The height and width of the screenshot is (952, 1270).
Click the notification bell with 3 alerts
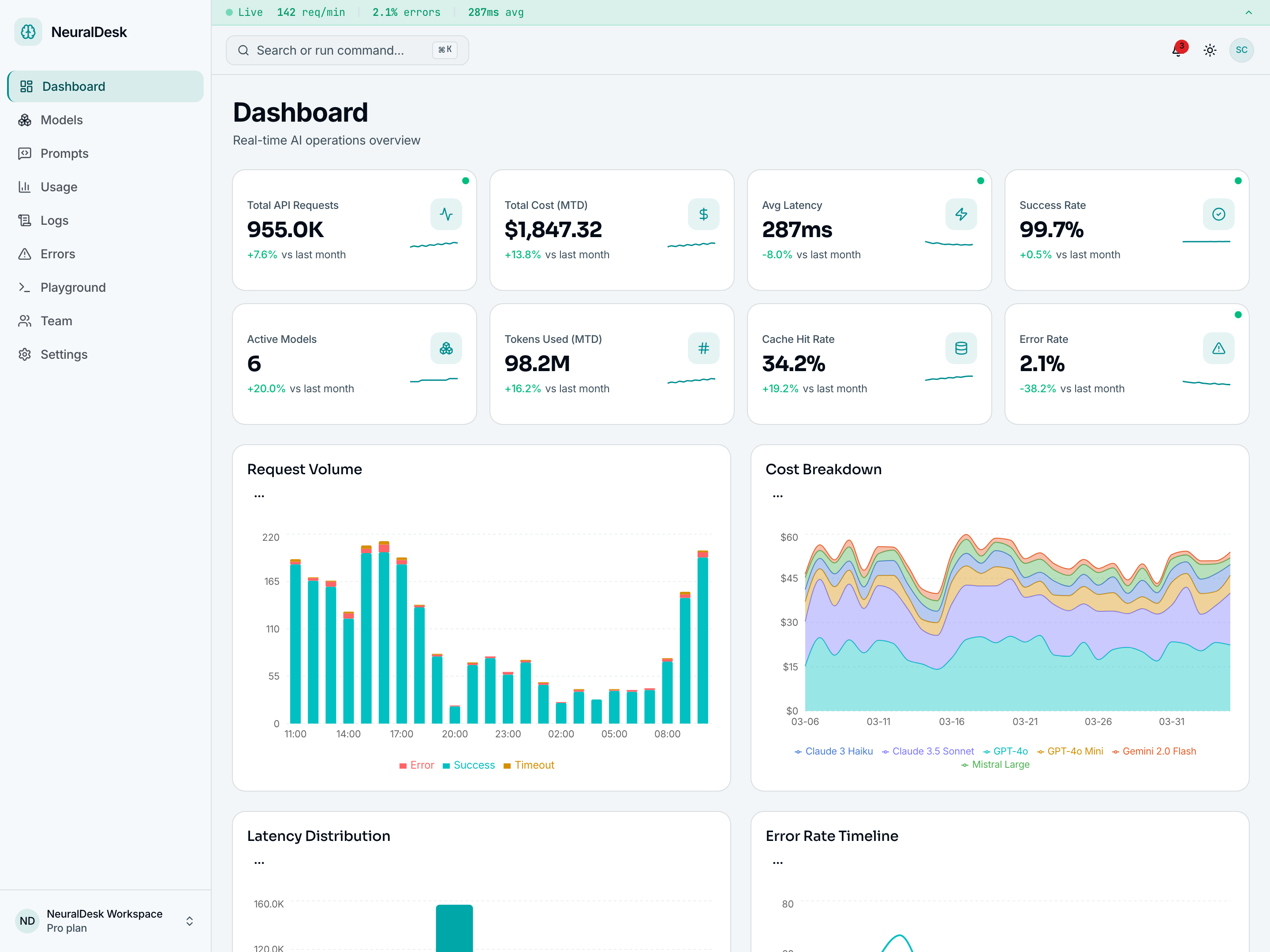click(1177, 51)
